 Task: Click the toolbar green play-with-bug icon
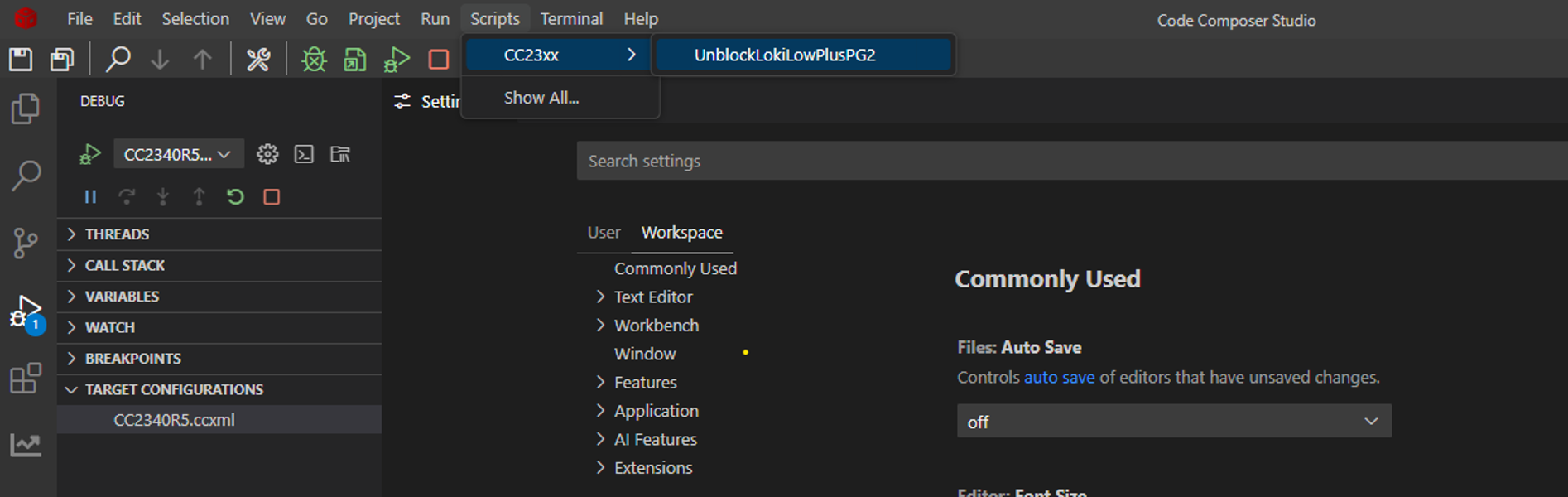[397, 59]
